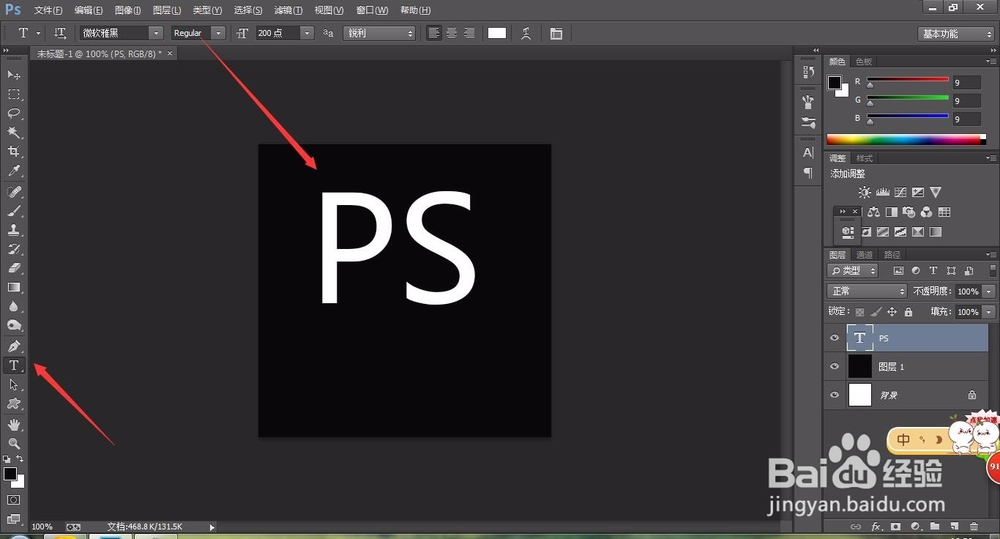Switch to the 路径 tab

[892, 255]
